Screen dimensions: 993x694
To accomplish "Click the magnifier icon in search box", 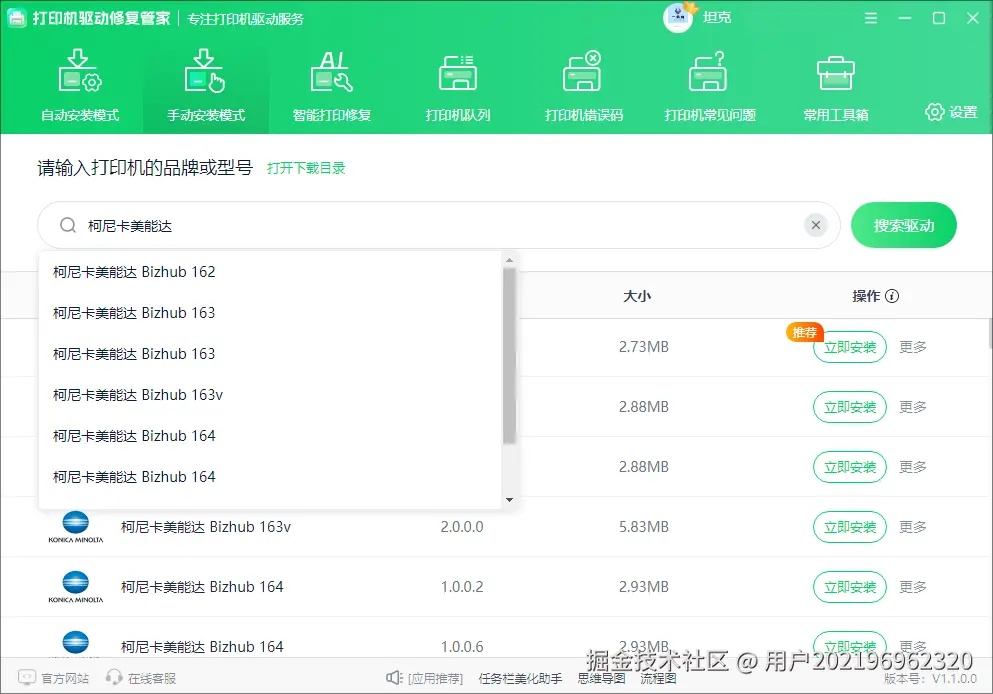I will click(68, 225).
